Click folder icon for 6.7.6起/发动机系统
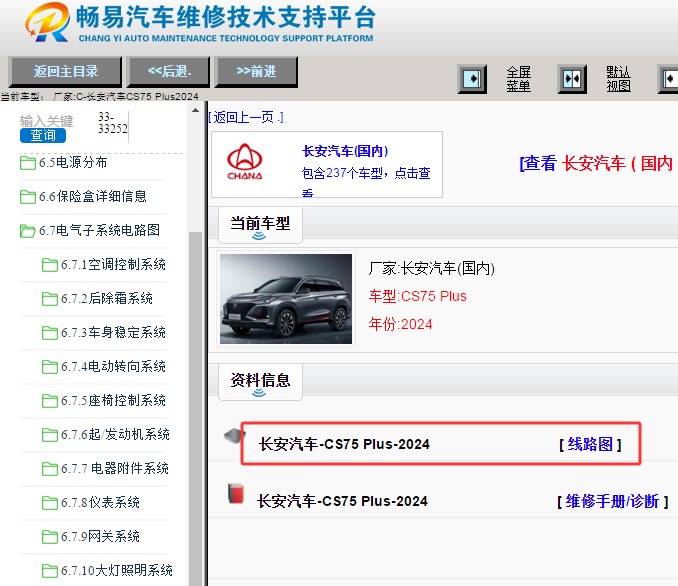678x586 pixels. click(x=50, y=435)
